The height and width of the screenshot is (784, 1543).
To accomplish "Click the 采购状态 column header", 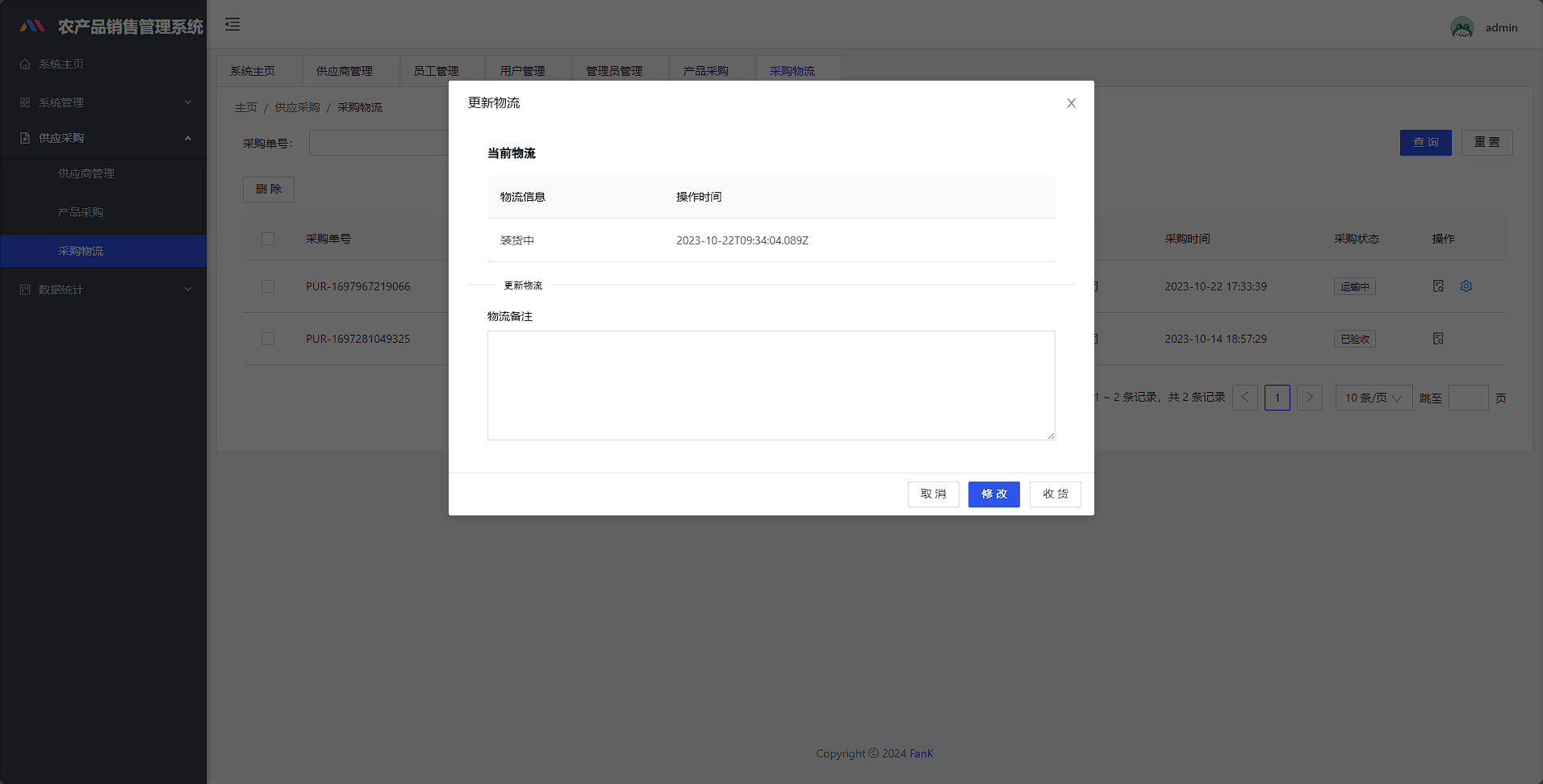I will pos(1357,239).
